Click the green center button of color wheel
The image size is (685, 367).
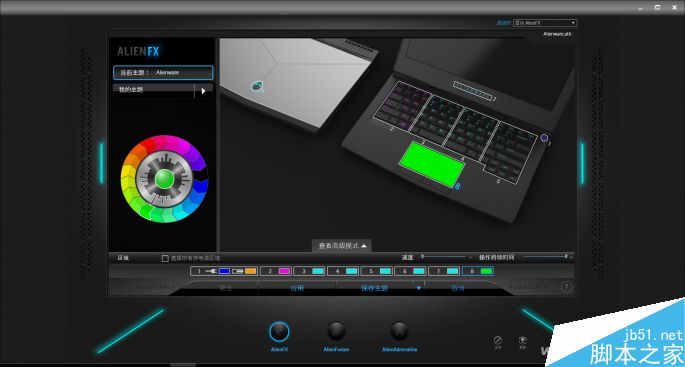pos(165,179)
